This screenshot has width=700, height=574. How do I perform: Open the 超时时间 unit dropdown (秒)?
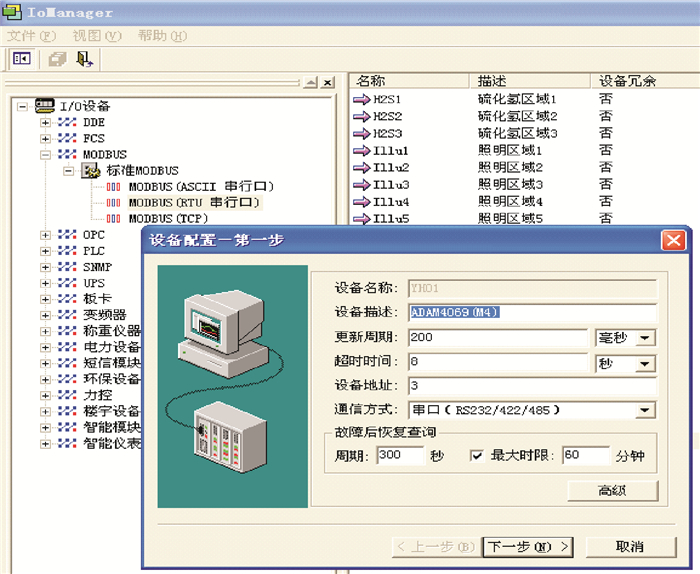(645, 364)
